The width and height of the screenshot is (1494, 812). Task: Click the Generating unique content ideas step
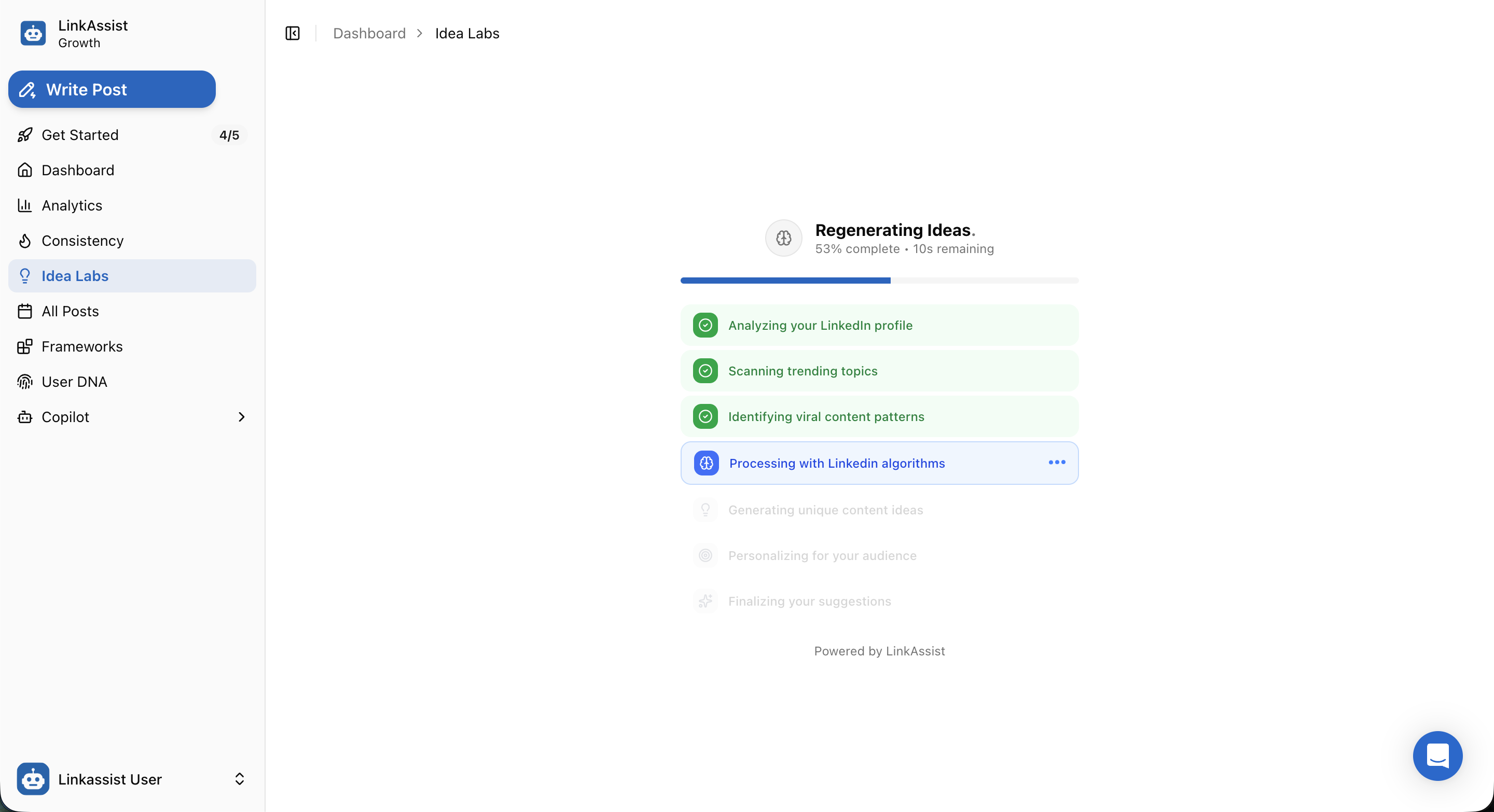879,510
